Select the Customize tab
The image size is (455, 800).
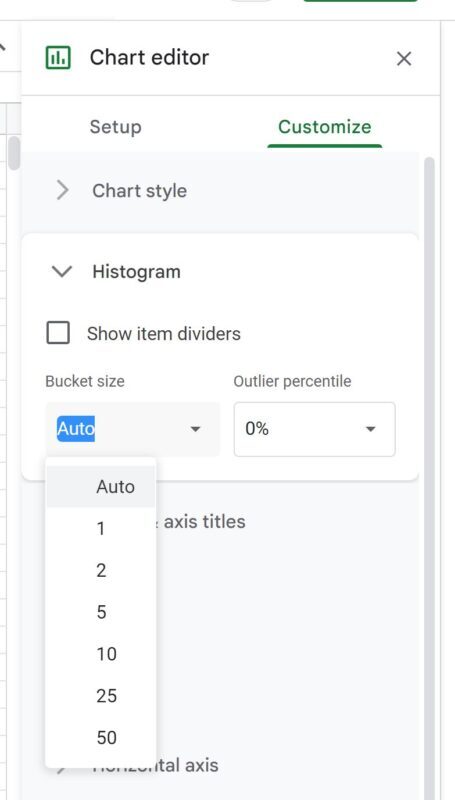[x=324, y=127]
